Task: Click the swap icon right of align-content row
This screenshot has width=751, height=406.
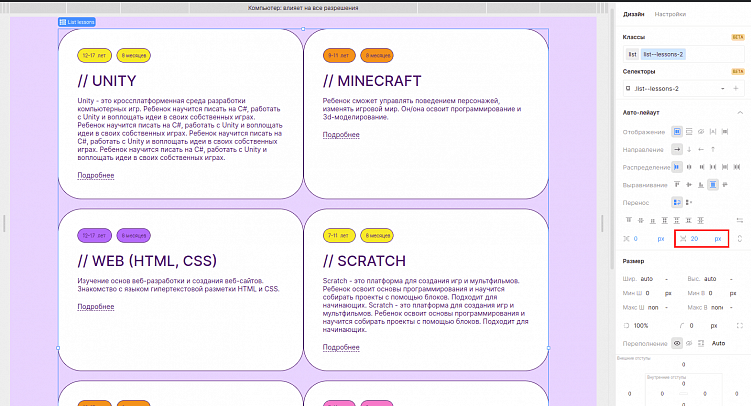Action: tap(740, 220)
